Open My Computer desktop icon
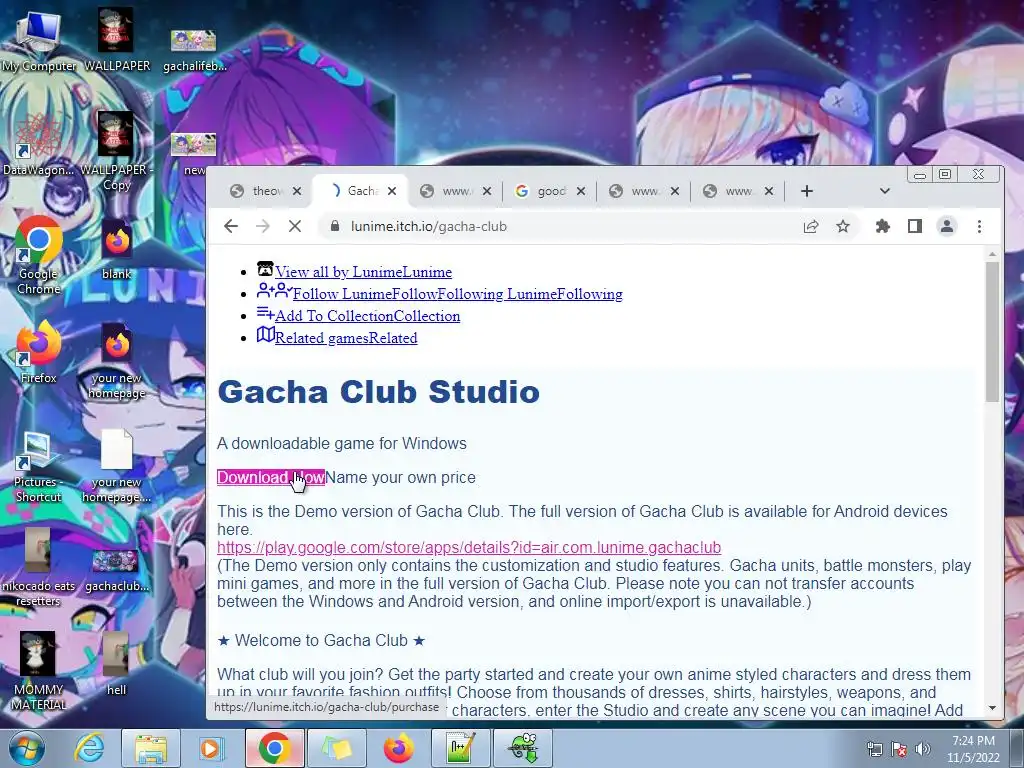 39,42
